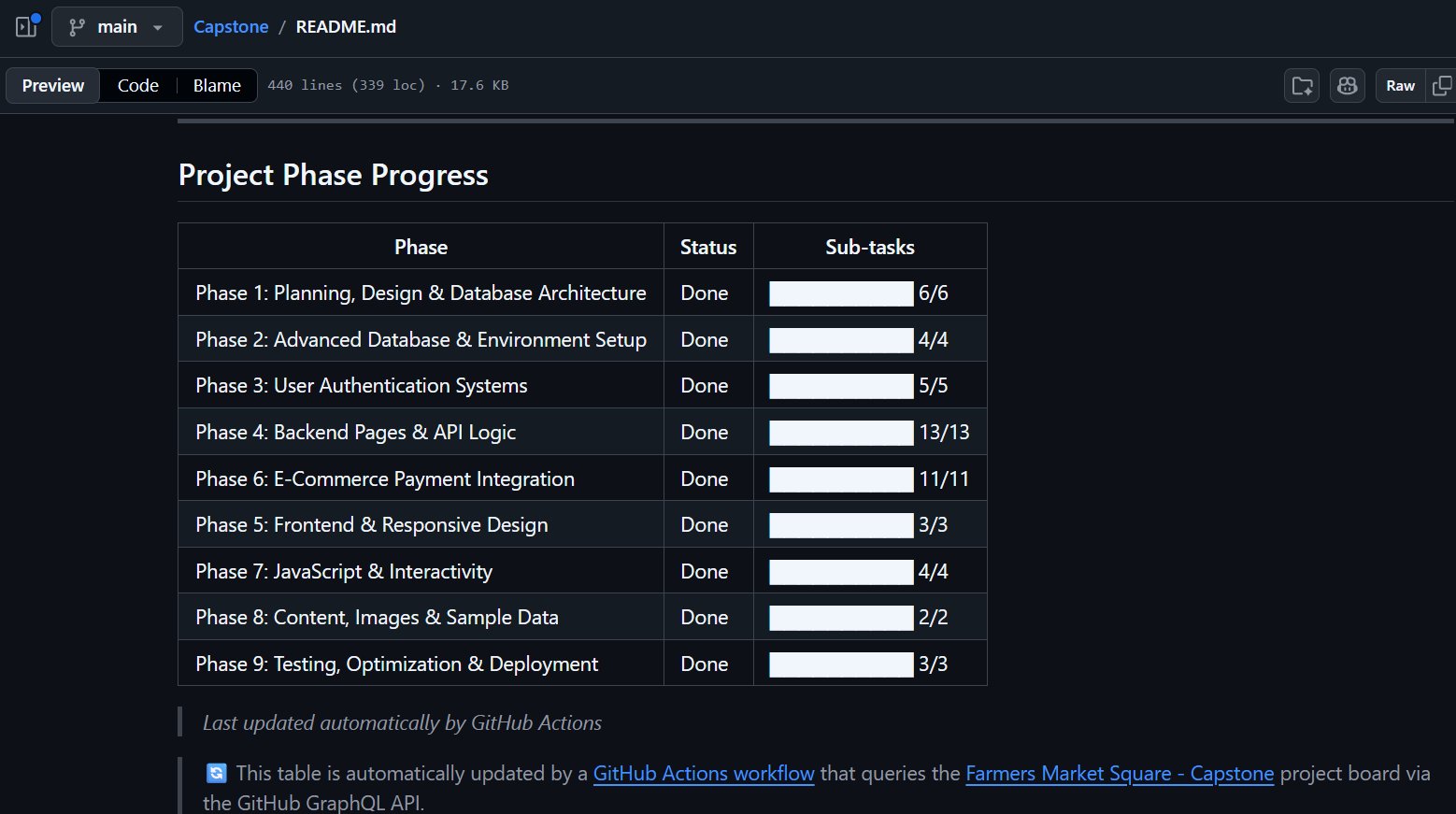Open file in github.dev folder icon

[x=1302, y=86]
